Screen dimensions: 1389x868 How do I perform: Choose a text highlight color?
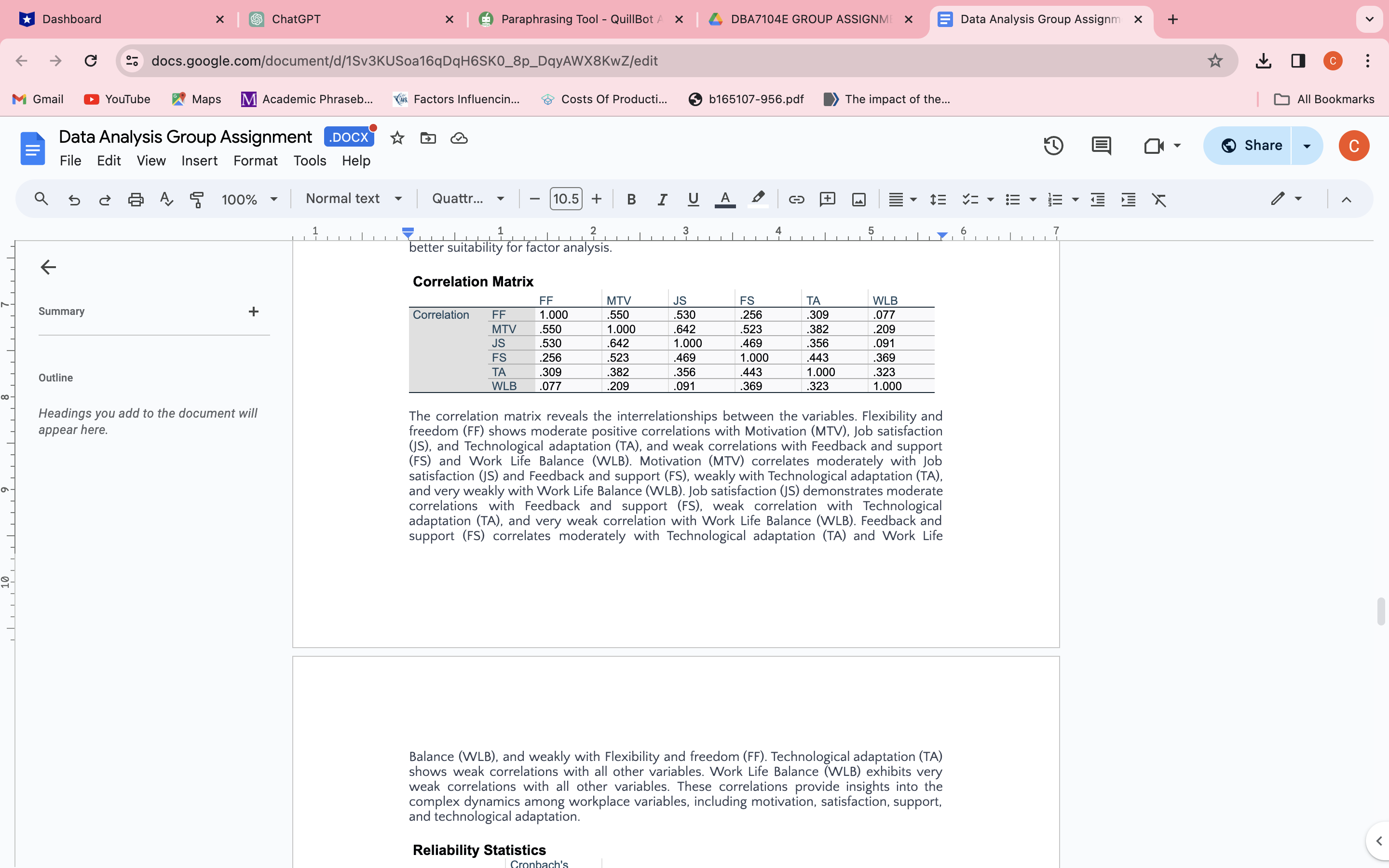click(757, 199)
